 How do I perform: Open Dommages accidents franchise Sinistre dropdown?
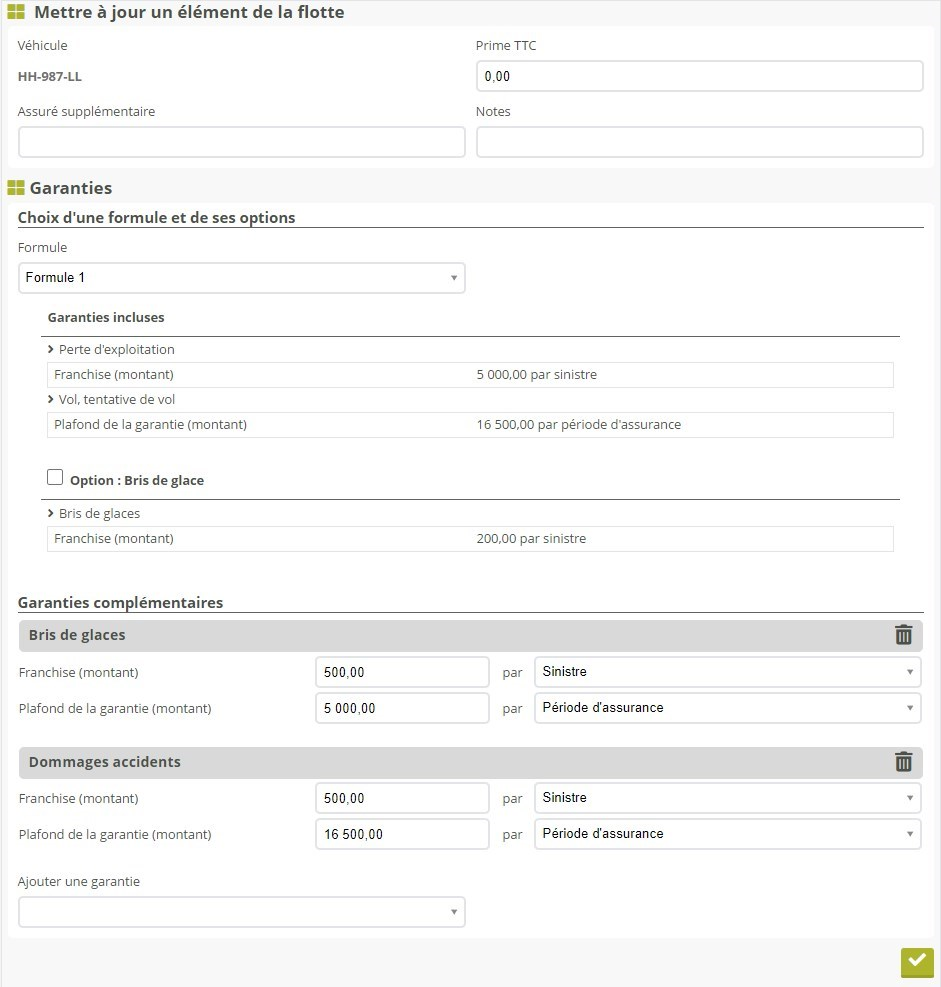click(727, 798)
